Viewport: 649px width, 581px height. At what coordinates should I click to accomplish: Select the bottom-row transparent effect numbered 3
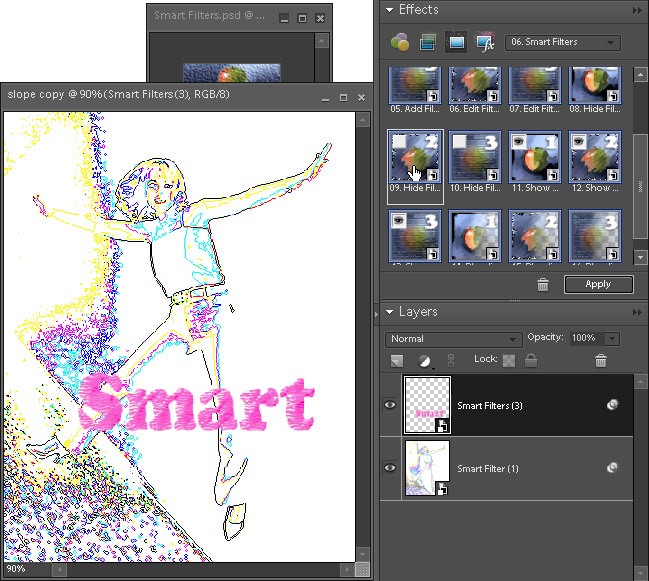pyautogui.click(x=595, y=236)
